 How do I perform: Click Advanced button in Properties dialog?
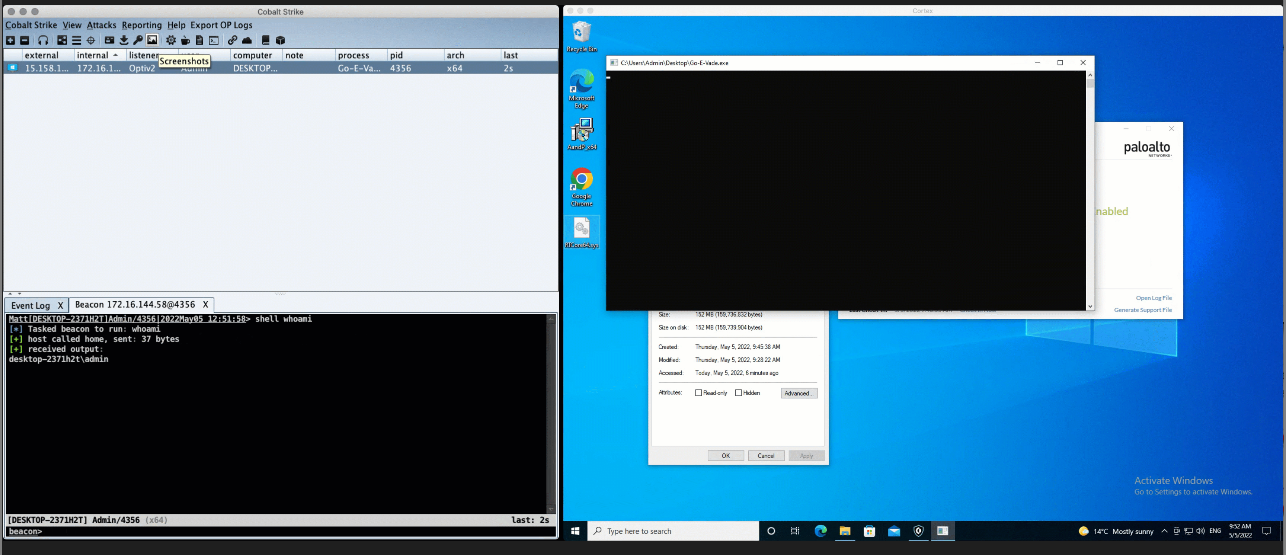(x=799, y=393)
